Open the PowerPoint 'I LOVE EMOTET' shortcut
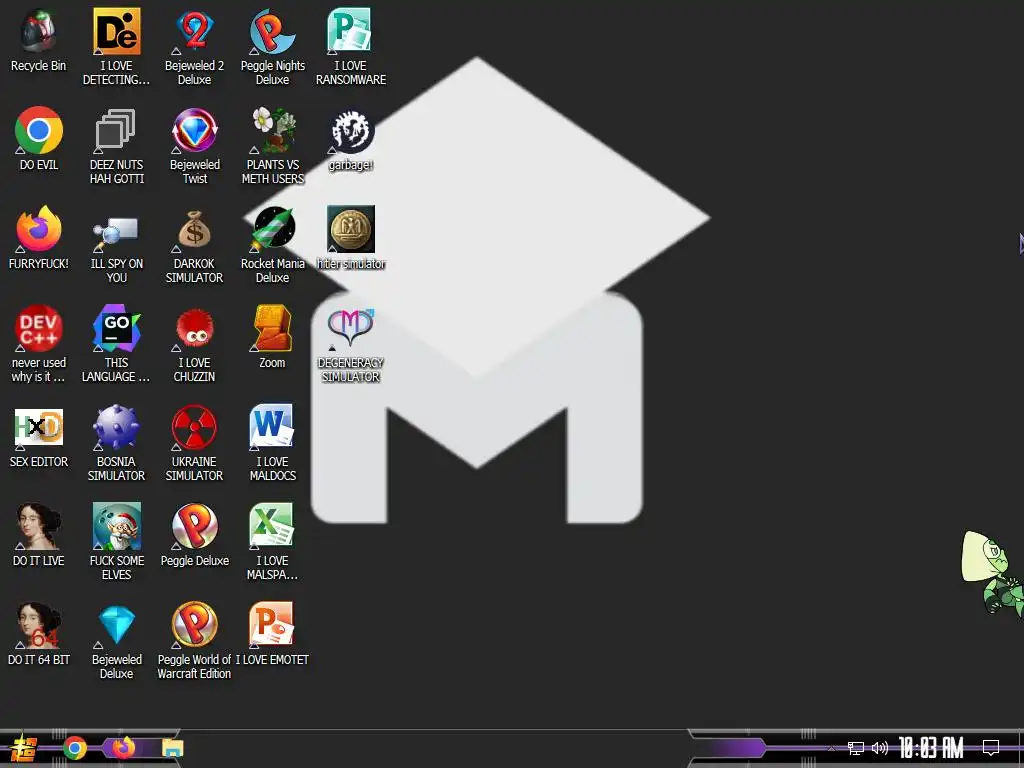Viewport: 1024px width, 768px height. [272, 626]
